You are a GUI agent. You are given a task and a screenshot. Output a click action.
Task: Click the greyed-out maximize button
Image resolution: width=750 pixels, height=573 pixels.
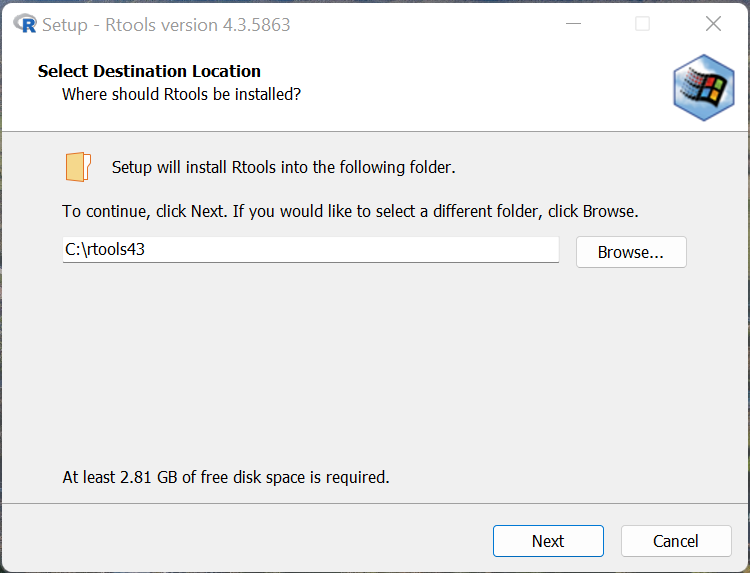click(642, 24)
